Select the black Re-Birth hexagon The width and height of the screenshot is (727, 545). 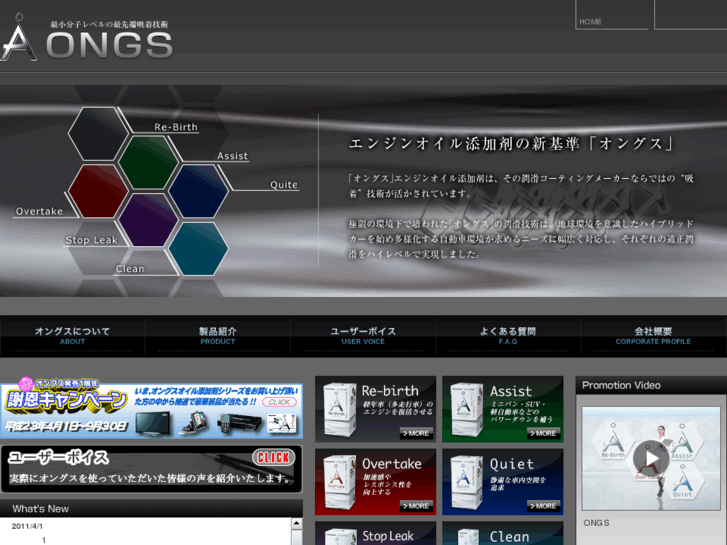pos(98,134)
